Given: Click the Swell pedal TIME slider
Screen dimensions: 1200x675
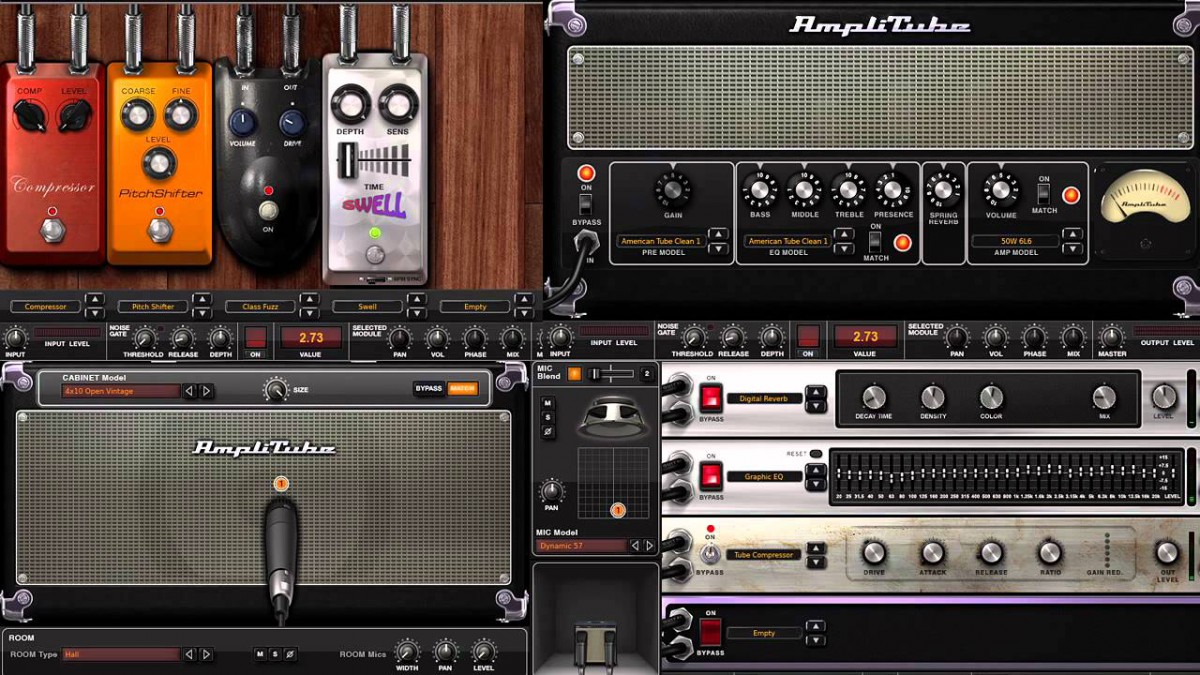Looking at the screenshot, I should click(x=348, y=161).
